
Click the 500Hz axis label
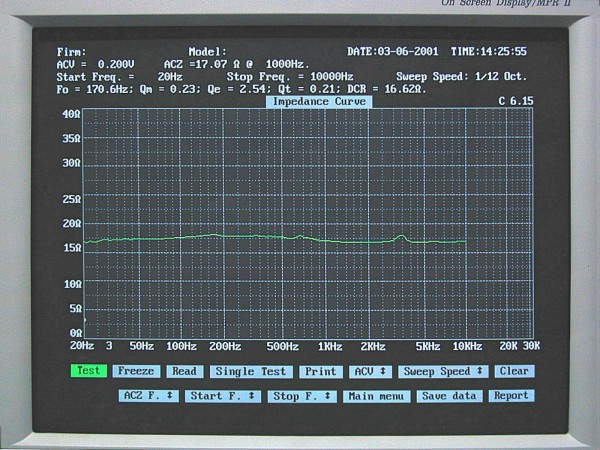point(283,347)
